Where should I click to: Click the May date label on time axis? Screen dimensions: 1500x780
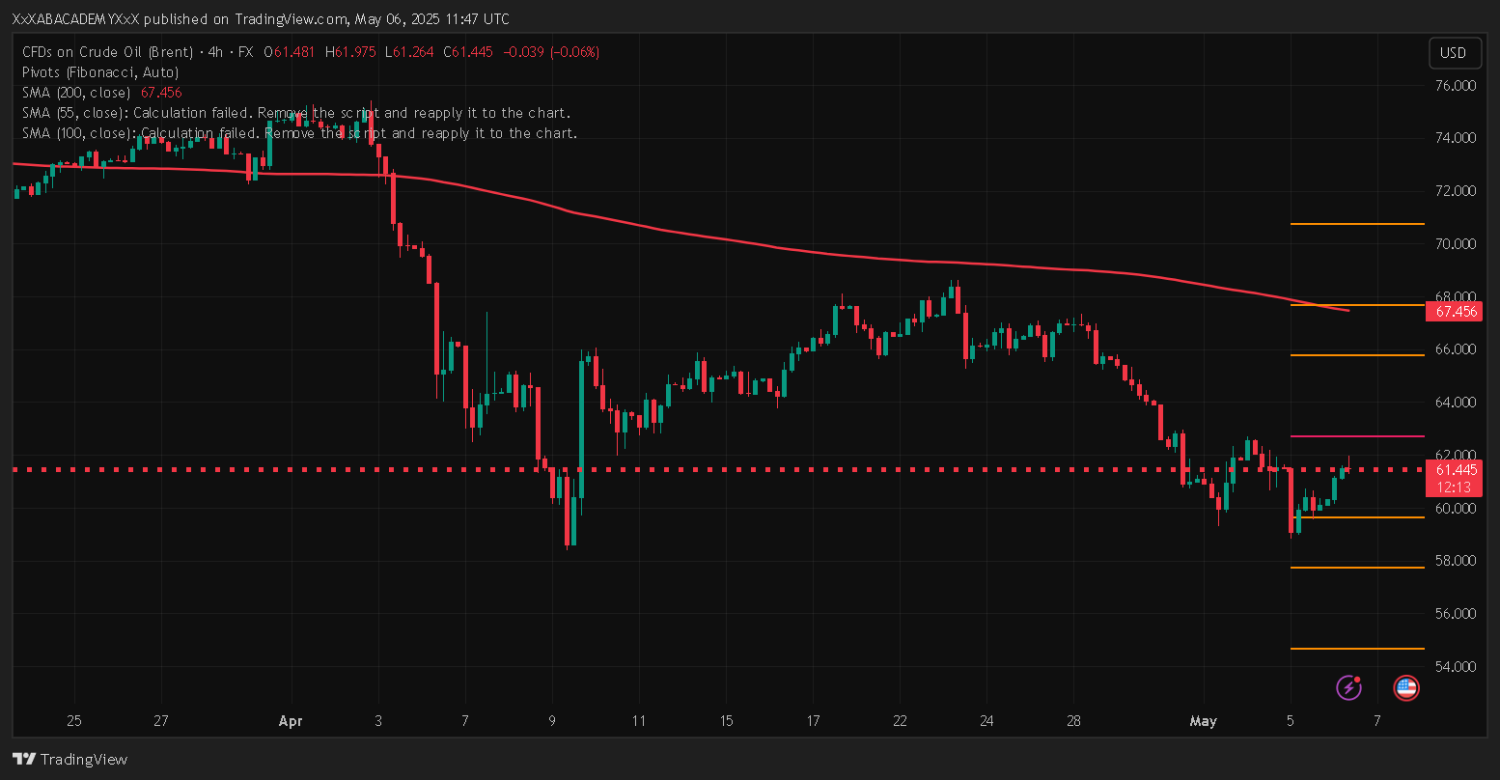1203,721
